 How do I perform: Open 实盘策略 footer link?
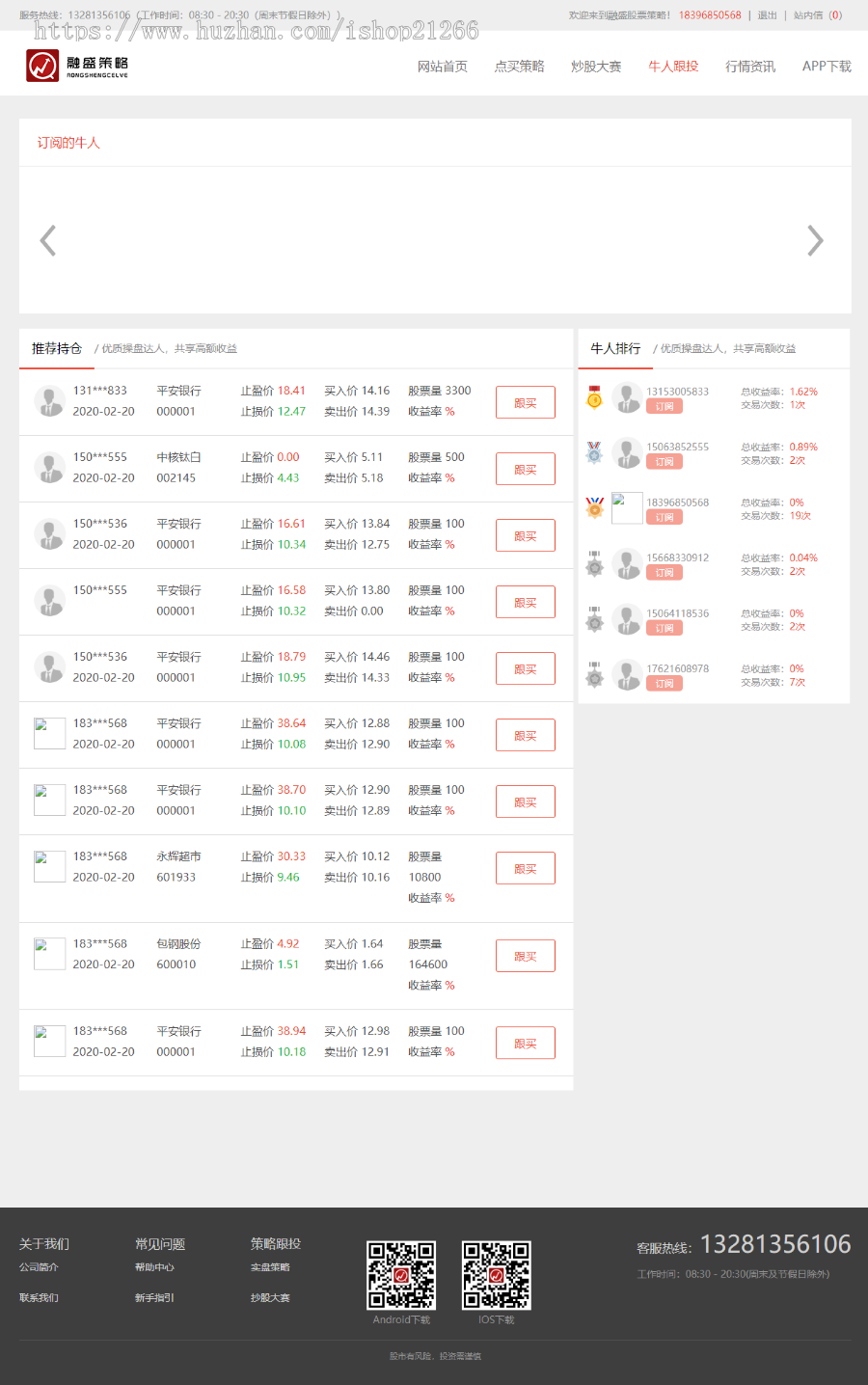click(x=270, y=1267)
